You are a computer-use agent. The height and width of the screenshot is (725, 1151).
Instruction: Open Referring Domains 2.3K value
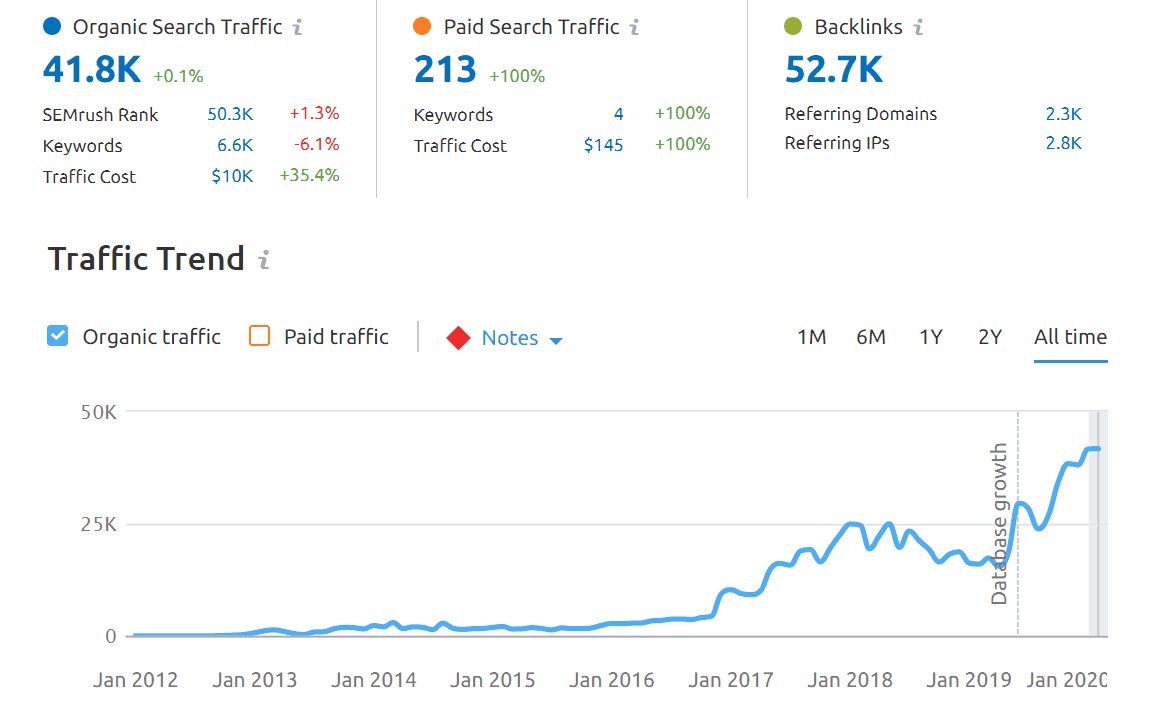(1063, 114)
